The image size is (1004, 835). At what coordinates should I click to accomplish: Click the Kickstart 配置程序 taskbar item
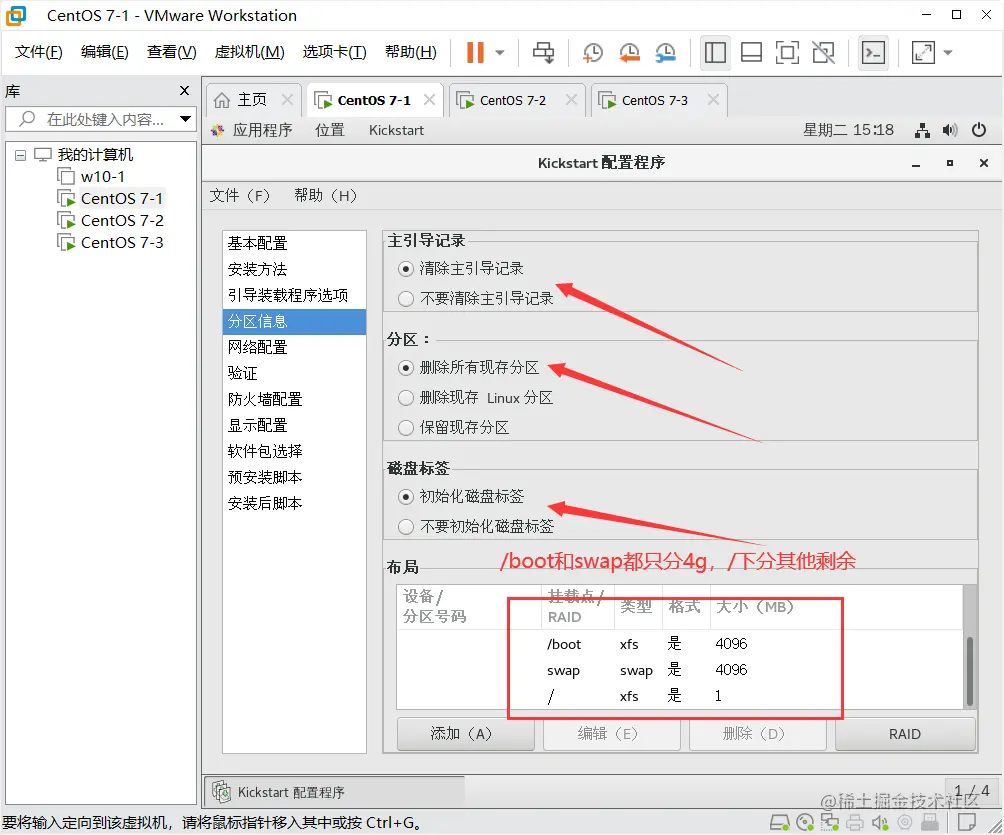(335, 793)
